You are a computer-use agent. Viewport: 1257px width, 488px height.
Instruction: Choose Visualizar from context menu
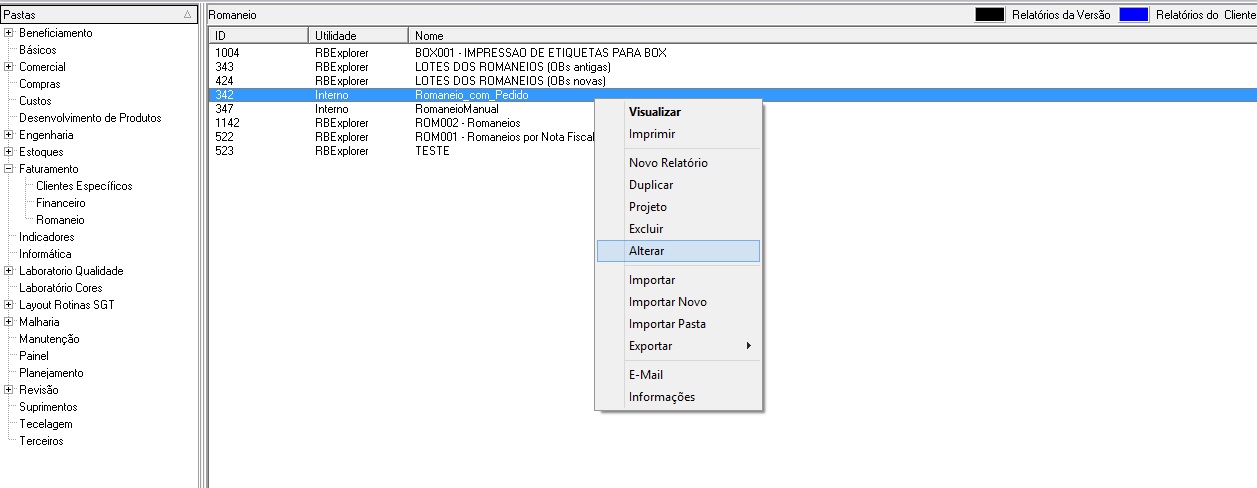654,112
